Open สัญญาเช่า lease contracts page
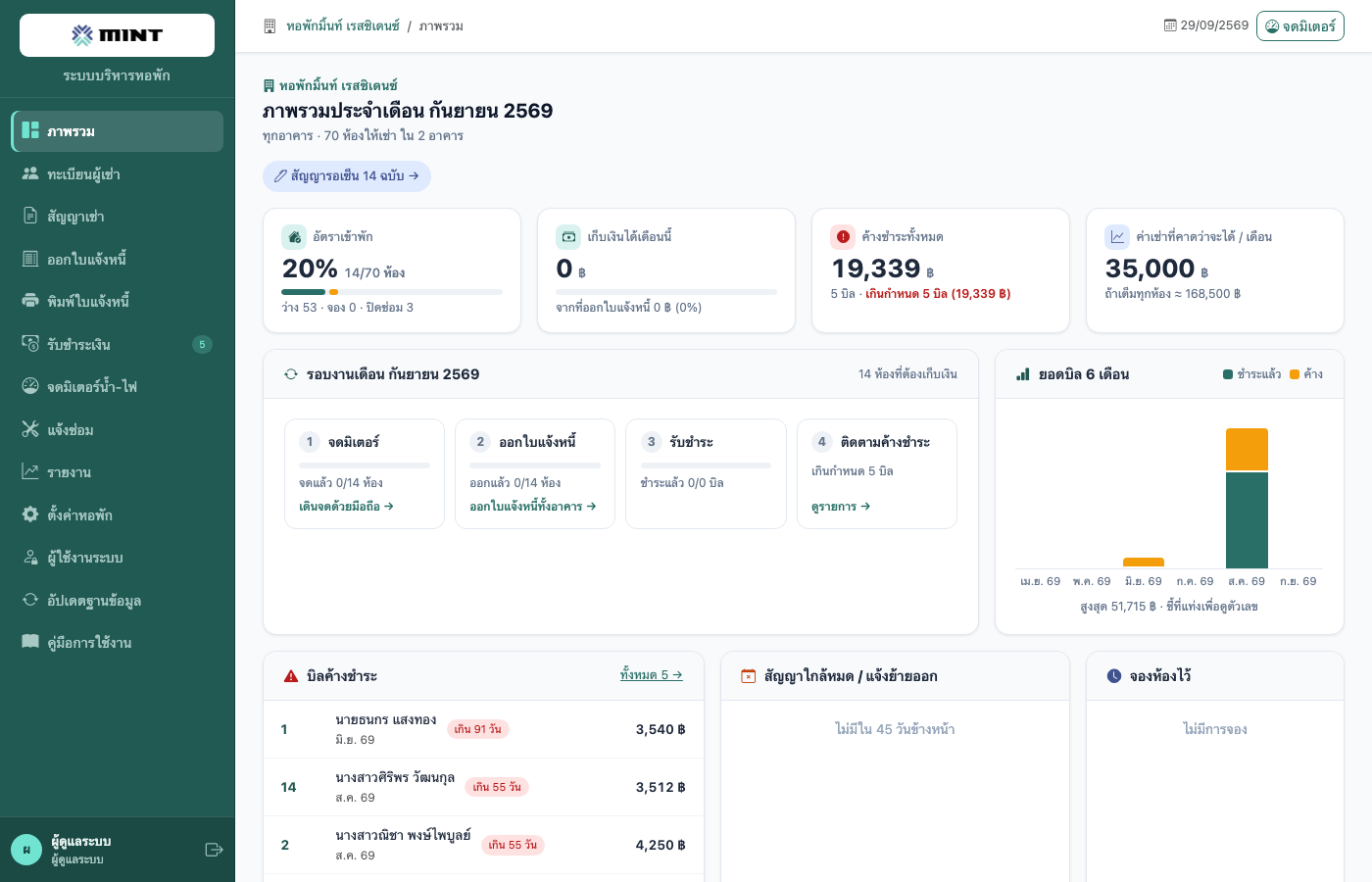Screen dimensions: 1372x882 coord(118,217)
